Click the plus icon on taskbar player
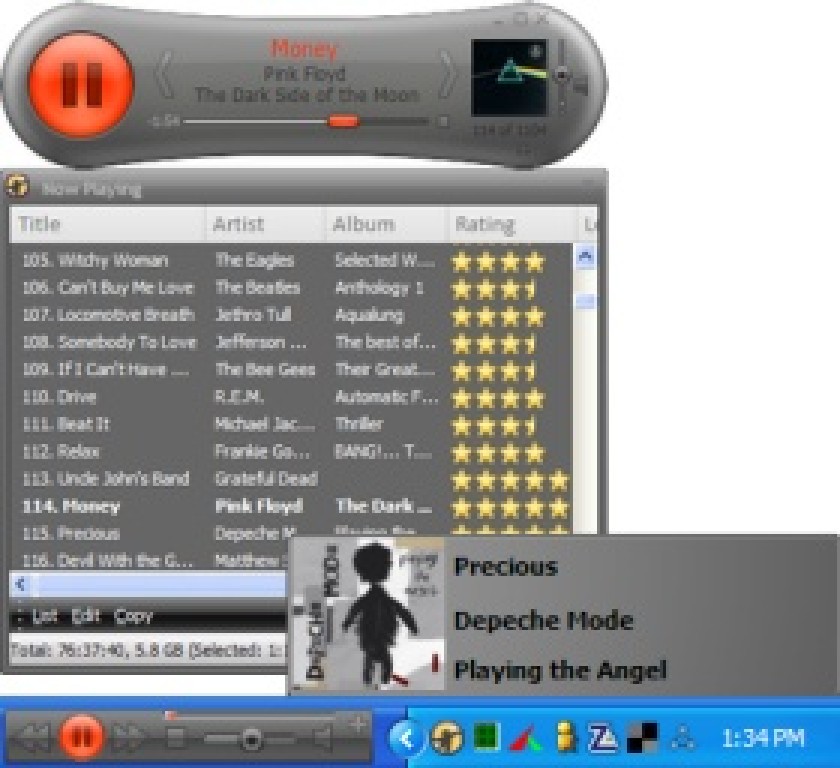The width and height of the screenshot is (840, 768). pyautogui.click(x=358, y=724)
